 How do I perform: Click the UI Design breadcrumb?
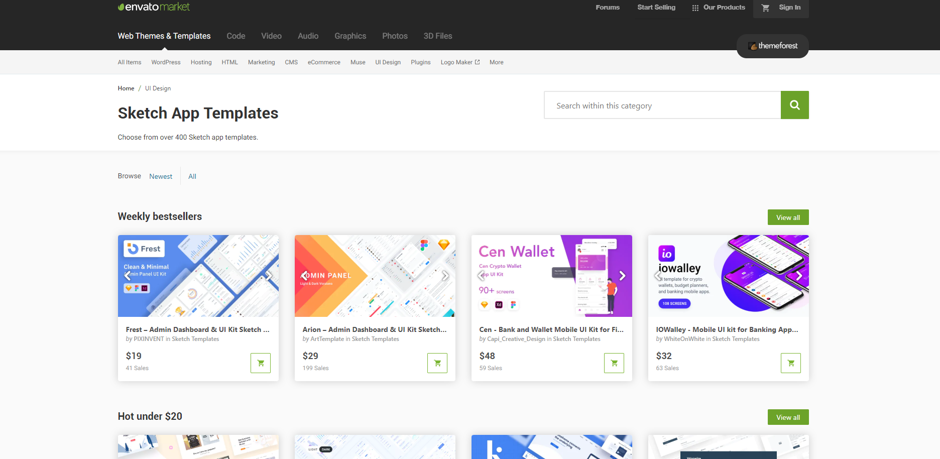pyautogui.click(x=158, y=88)
